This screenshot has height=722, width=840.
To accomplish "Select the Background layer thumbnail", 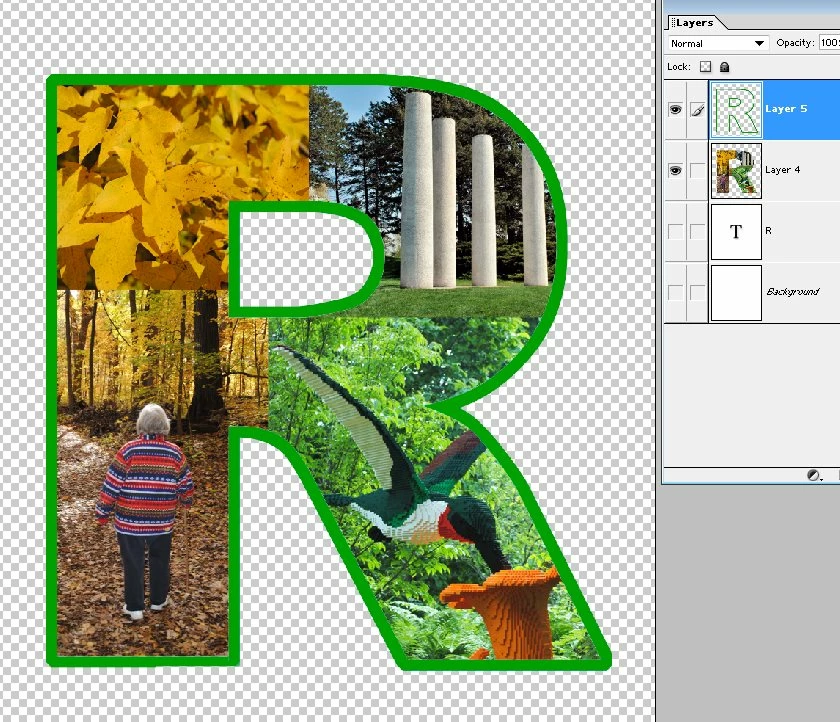I will coord(736,293).
